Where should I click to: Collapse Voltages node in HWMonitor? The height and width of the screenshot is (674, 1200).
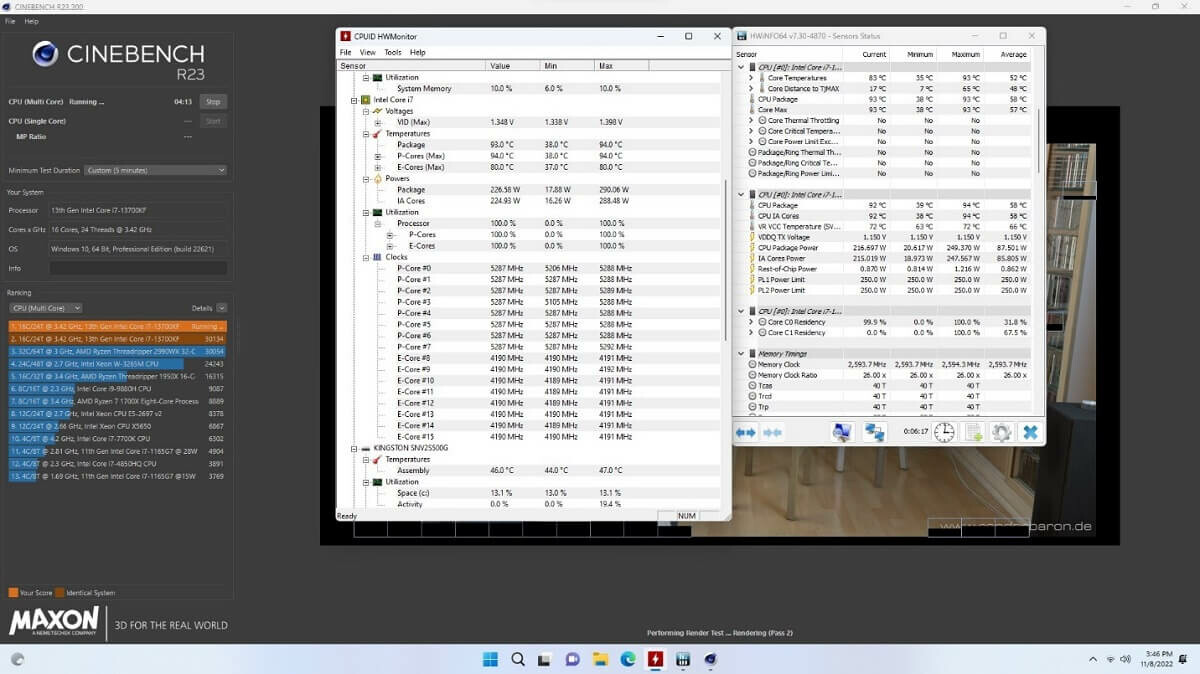[x=365, y=111]
